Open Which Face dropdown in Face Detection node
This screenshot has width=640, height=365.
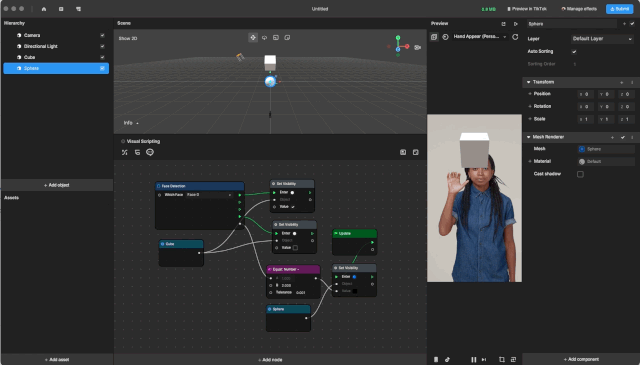(x=209, y=195)
